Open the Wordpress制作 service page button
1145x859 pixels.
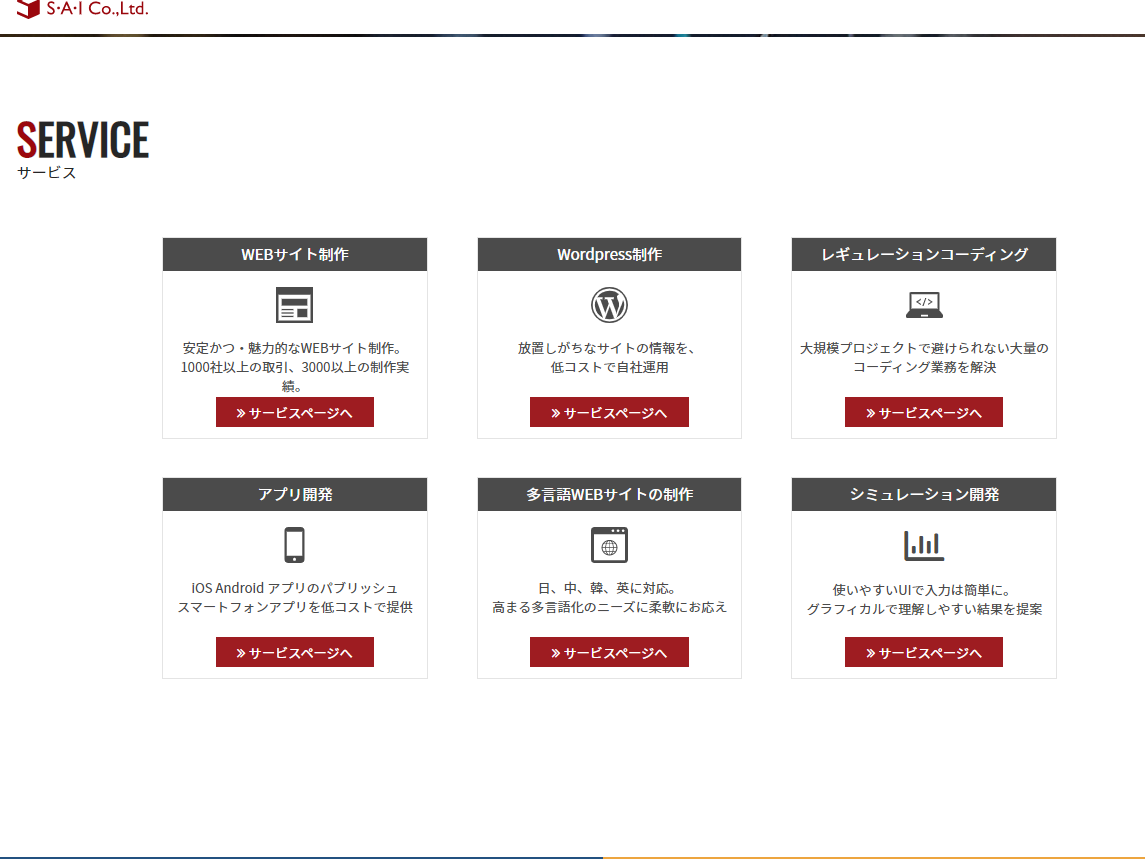(x=609, y=412)
